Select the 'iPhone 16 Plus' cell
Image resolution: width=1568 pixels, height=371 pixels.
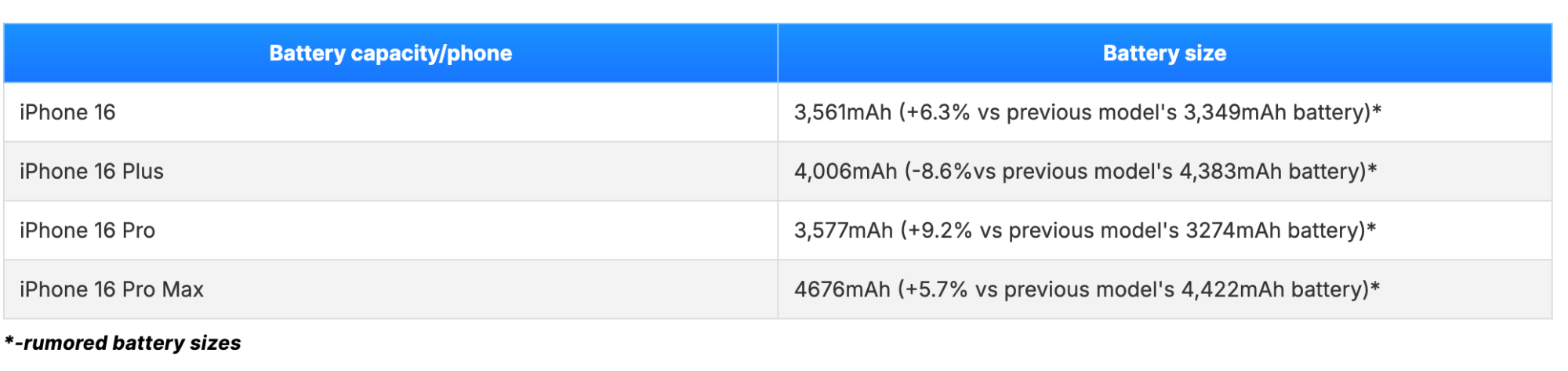coord(92,171)
